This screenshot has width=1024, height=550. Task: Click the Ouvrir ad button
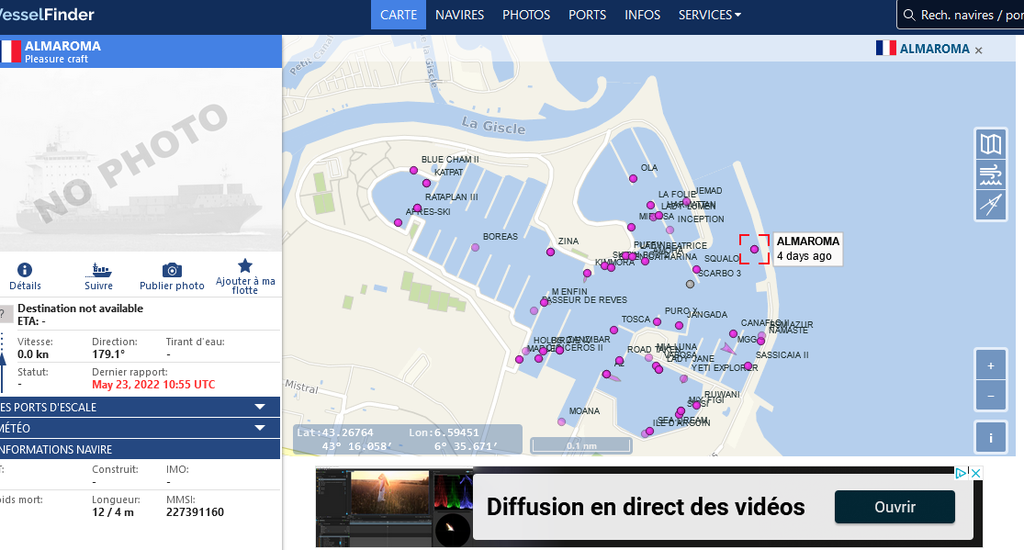point(895,507)
